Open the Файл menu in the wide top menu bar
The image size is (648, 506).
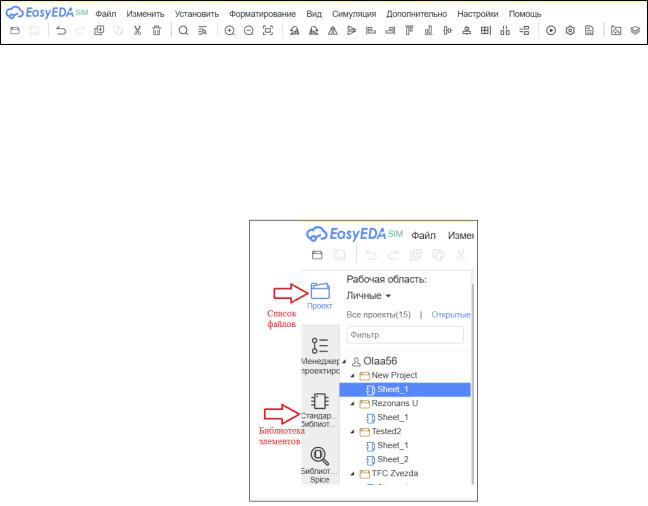[x=106, y=14]
